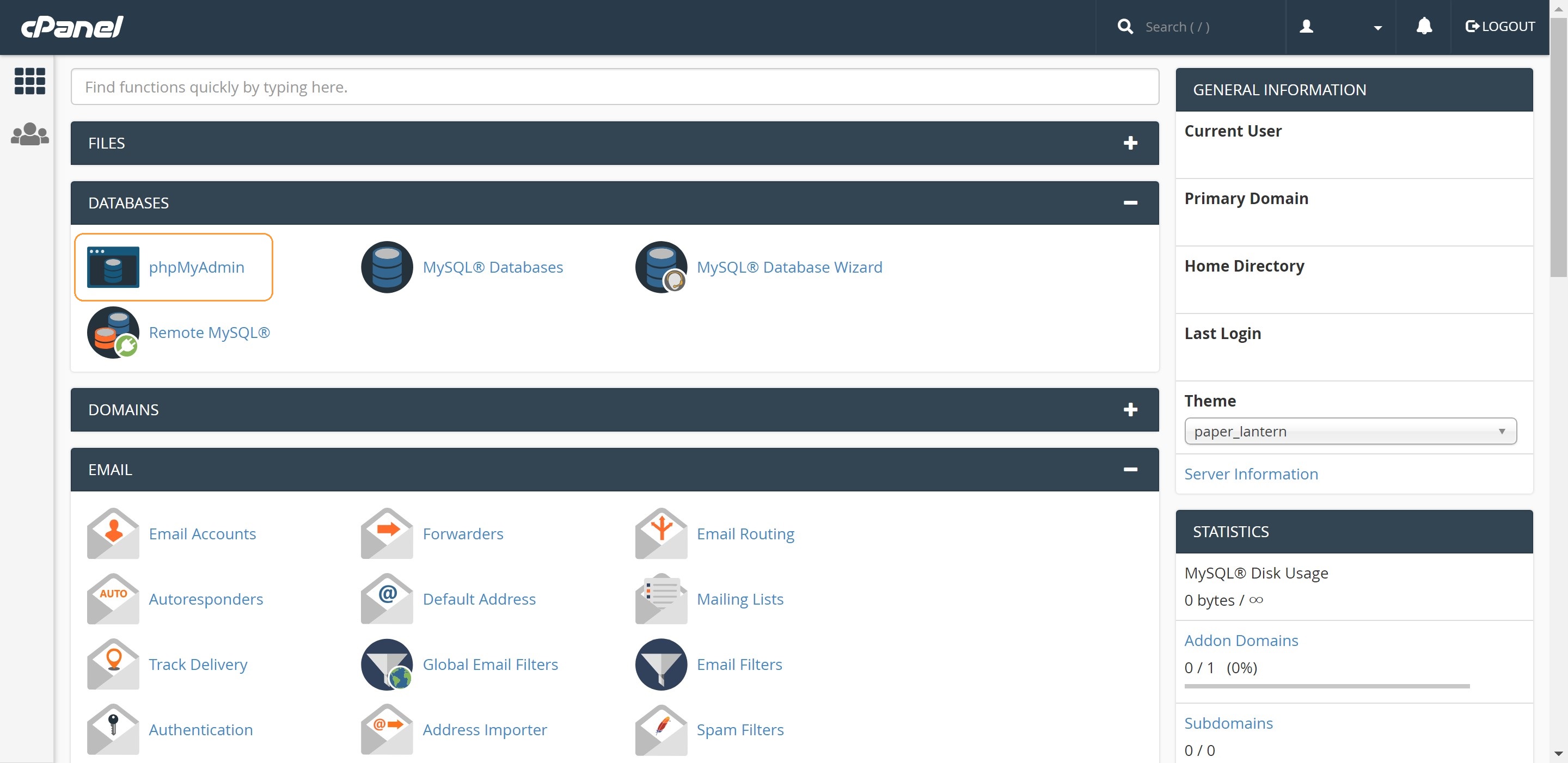Click the Address Importer icon

click(x=387, y=730)
